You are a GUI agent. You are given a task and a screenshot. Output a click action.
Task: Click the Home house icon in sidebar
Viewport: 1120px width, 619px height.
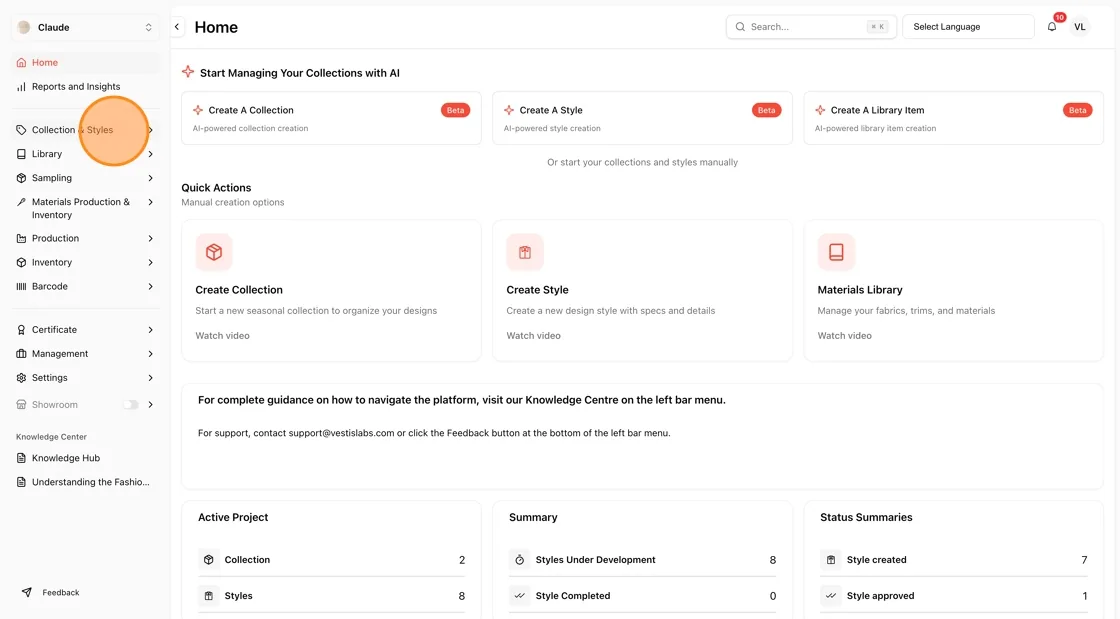(21, 63)
